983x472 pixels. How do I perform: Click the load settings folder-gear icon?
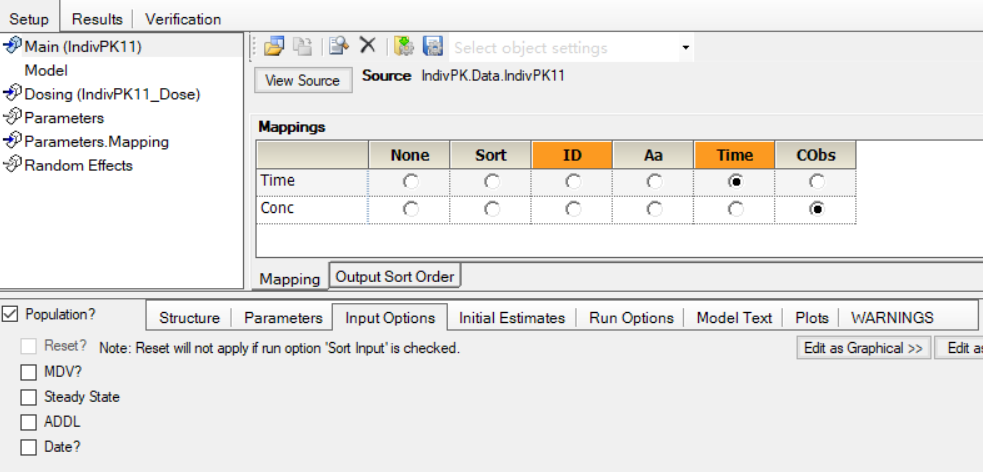[x=404, y=46]
